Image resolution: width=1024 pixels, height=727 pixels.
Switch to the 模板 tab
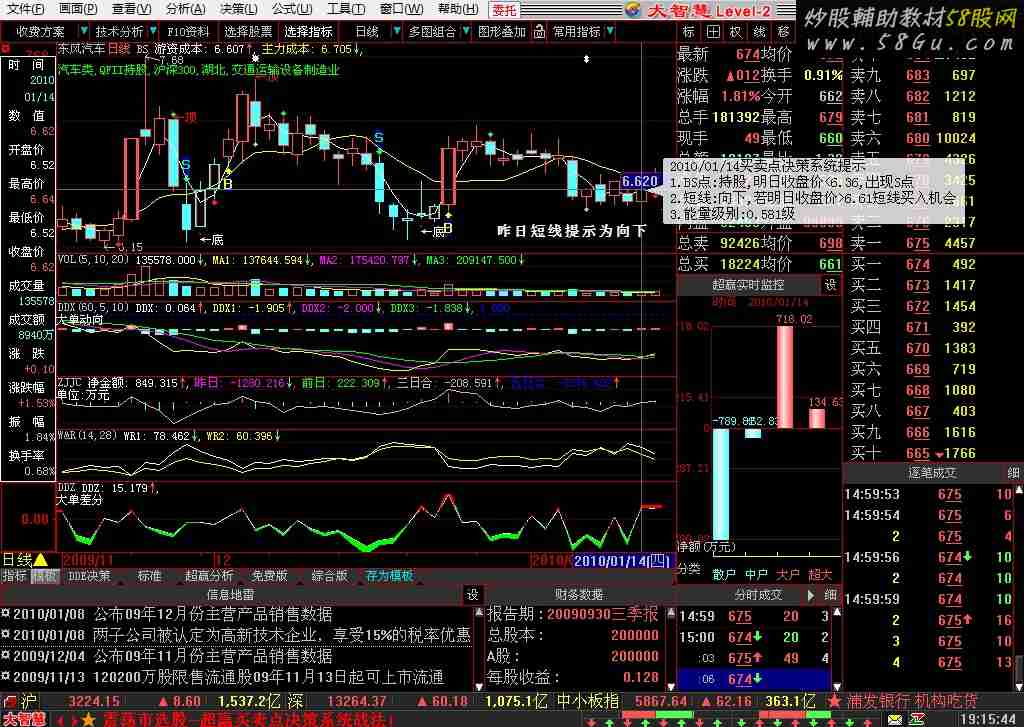click(45, 576)
